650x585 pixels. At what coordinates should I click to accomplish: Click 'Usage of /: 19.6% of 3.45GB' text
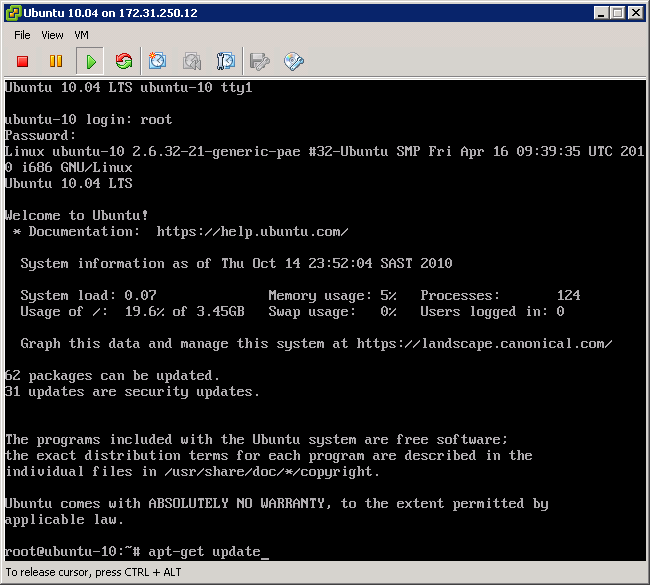(x=133, y=311)
